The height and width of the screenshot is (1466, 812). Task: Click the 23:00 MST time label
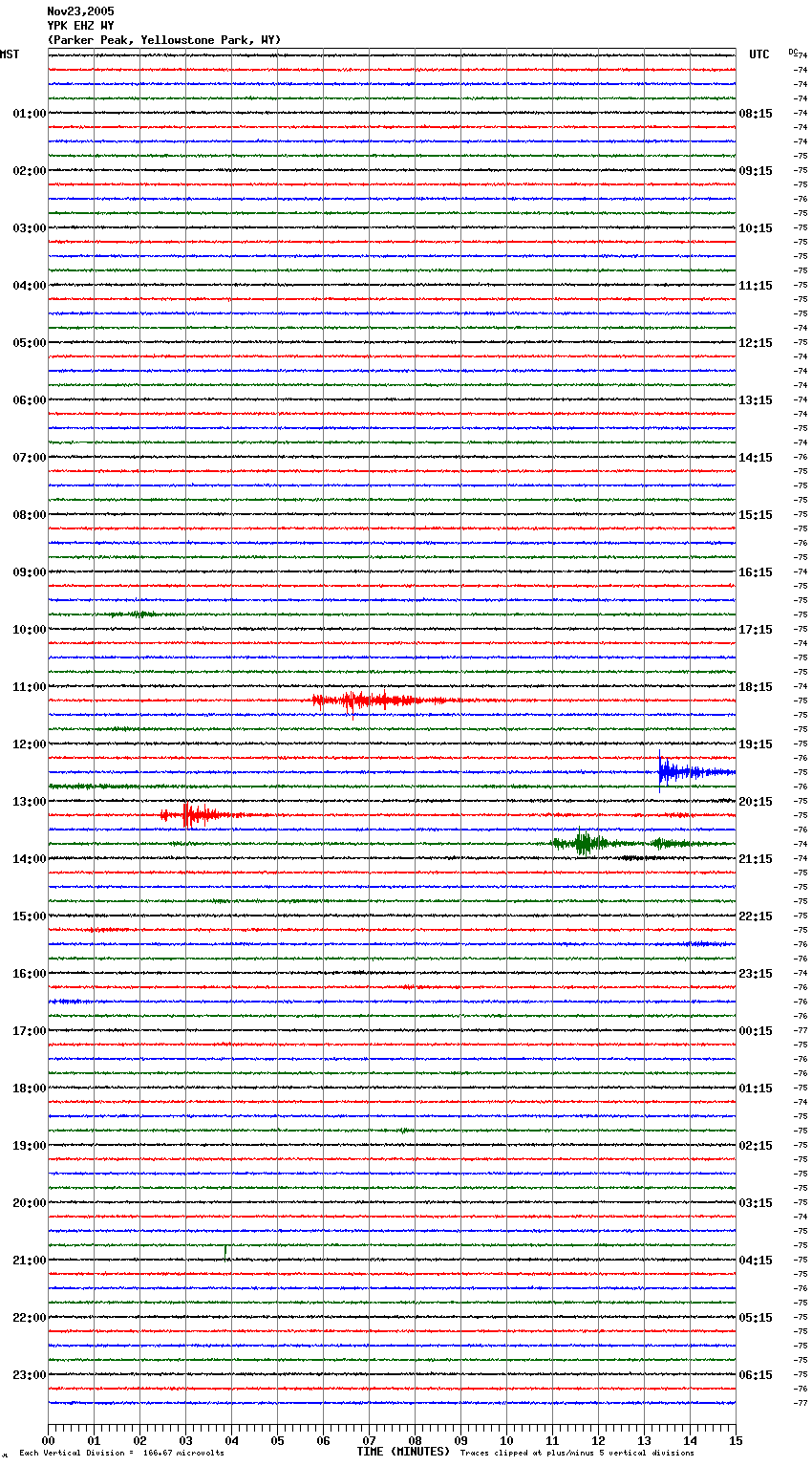(x=30, y=1375)
